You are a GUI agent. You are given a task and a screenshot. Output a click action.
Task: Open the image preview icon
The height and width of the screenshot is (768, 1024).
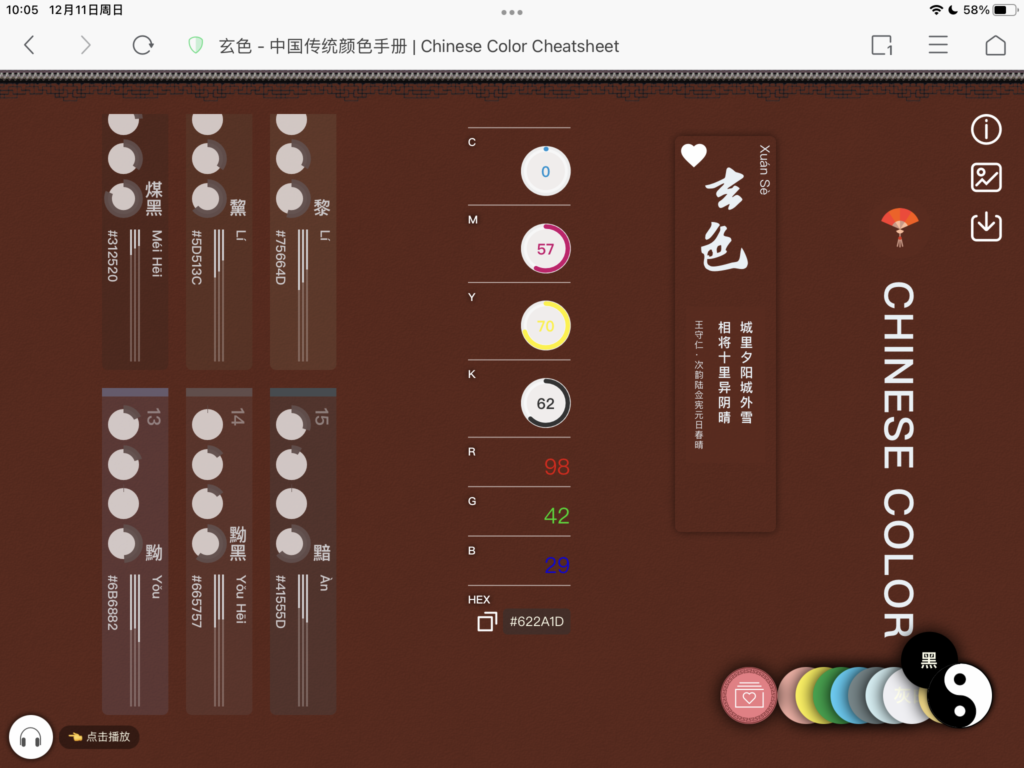click(986, 178)
